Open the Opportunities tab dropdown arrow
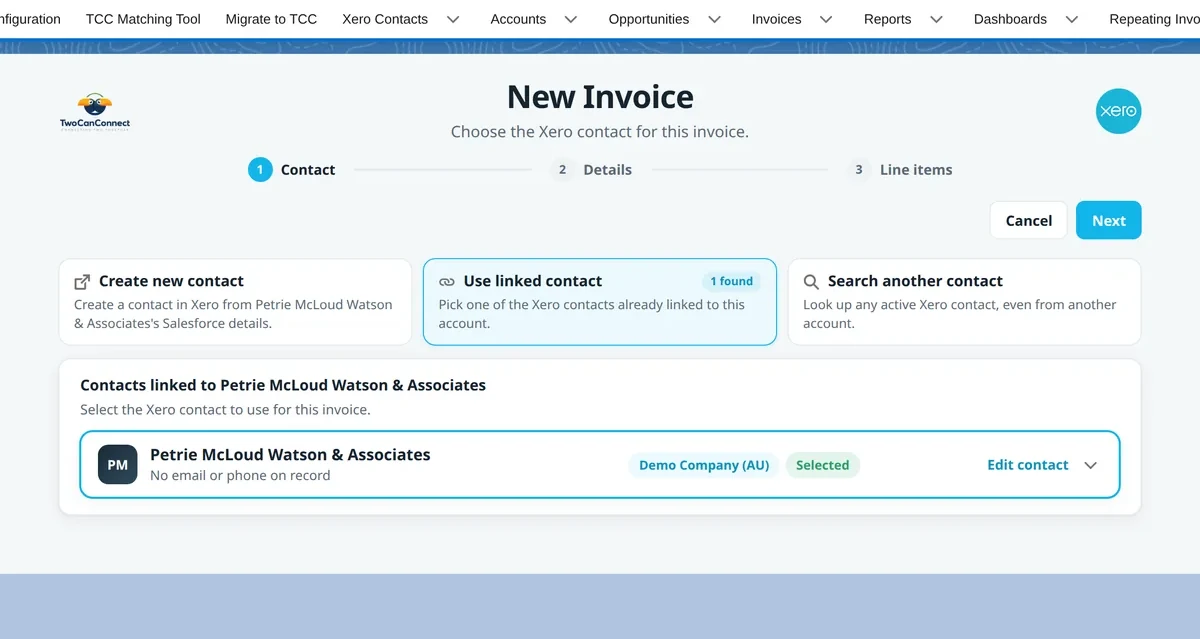The image size is (1200, 639). (714, 19)
